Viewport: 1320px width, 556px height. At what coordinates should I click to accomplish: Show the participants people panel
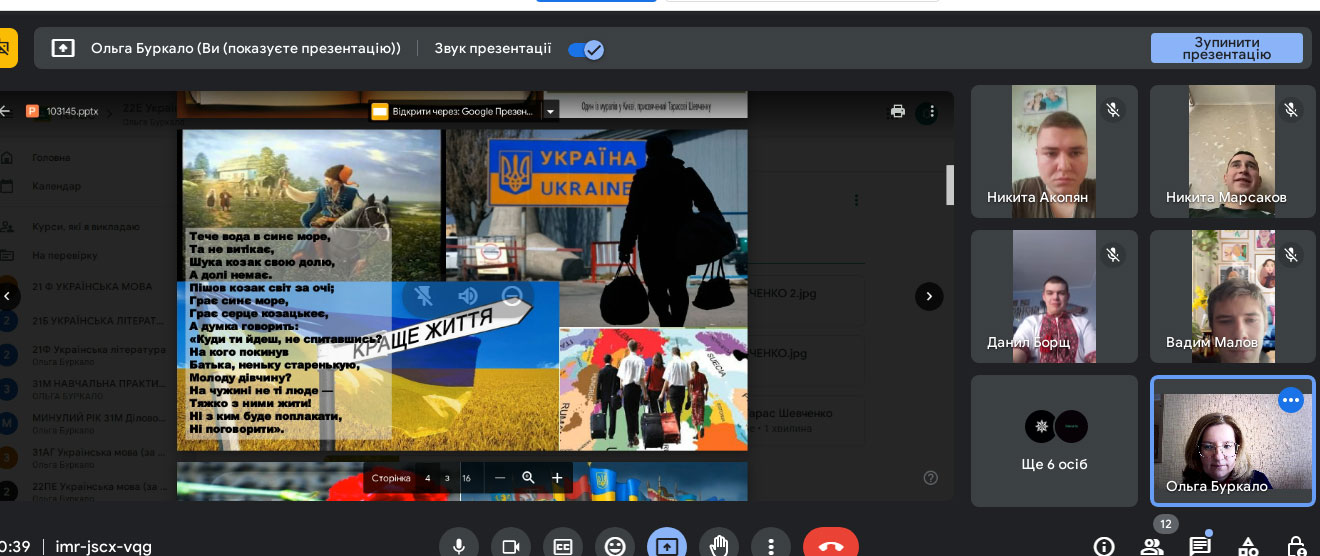tap(1152, 546)
